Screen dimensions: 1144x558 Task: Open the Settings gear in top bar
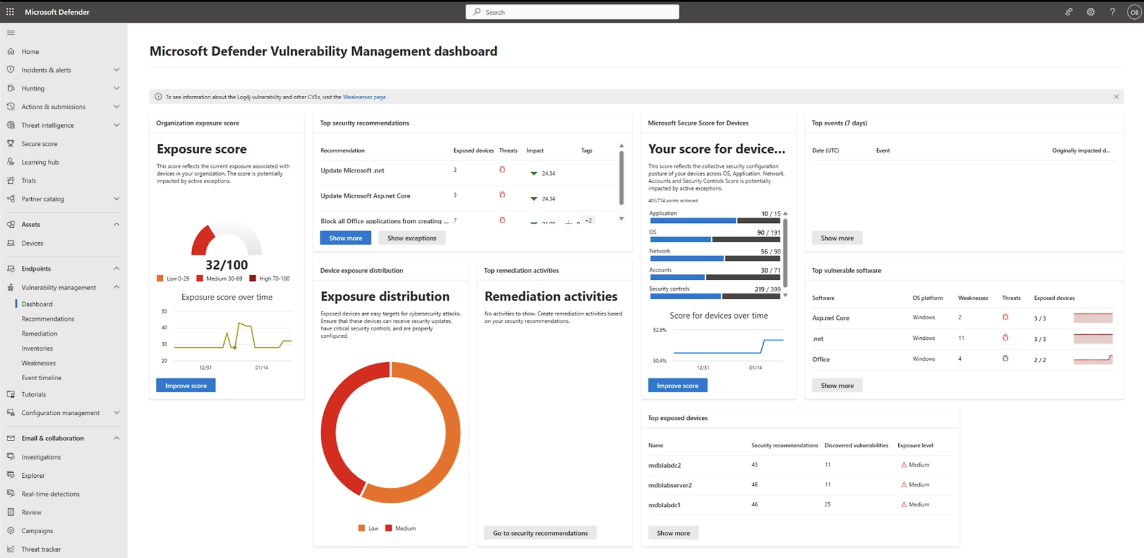coord(1091,12)
